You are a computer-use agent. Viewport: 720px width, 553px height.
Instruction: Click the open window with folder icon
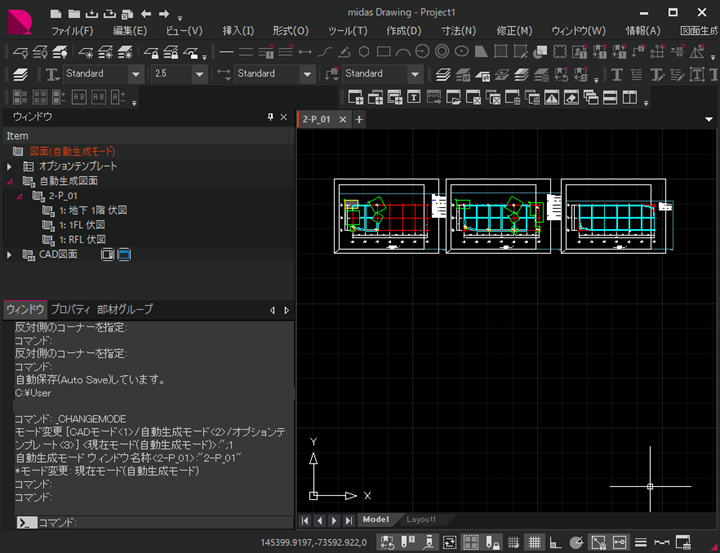453,97
